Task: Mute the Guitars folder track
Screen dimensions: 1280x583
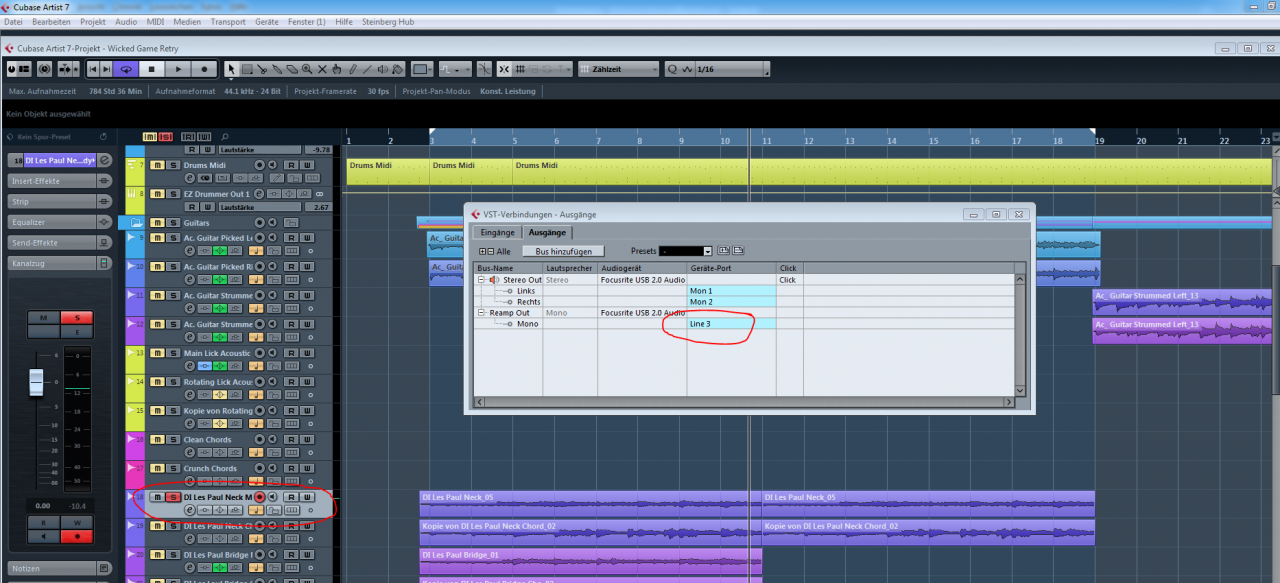Action: [157, 222]
